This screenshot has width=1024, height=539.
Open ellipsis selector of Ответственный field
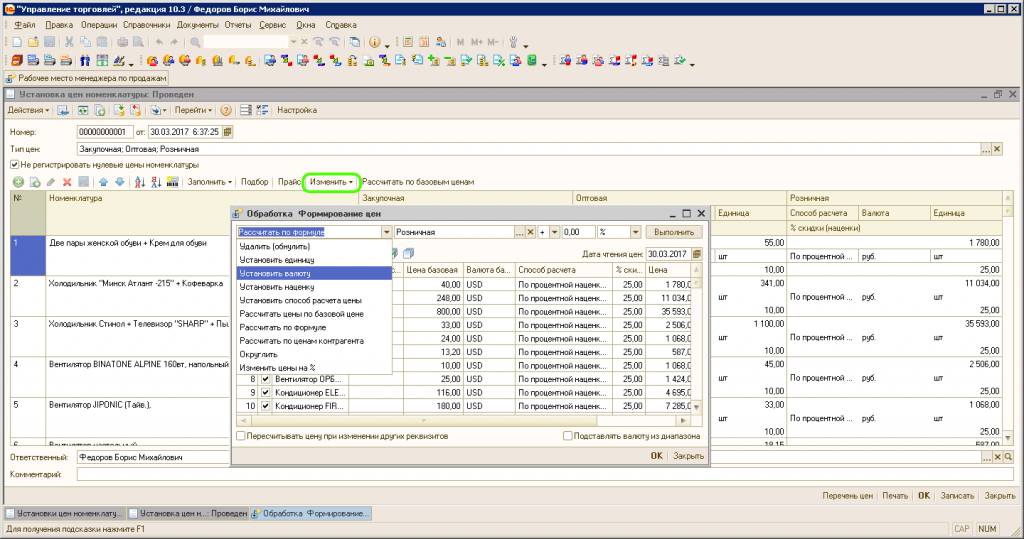986,457
